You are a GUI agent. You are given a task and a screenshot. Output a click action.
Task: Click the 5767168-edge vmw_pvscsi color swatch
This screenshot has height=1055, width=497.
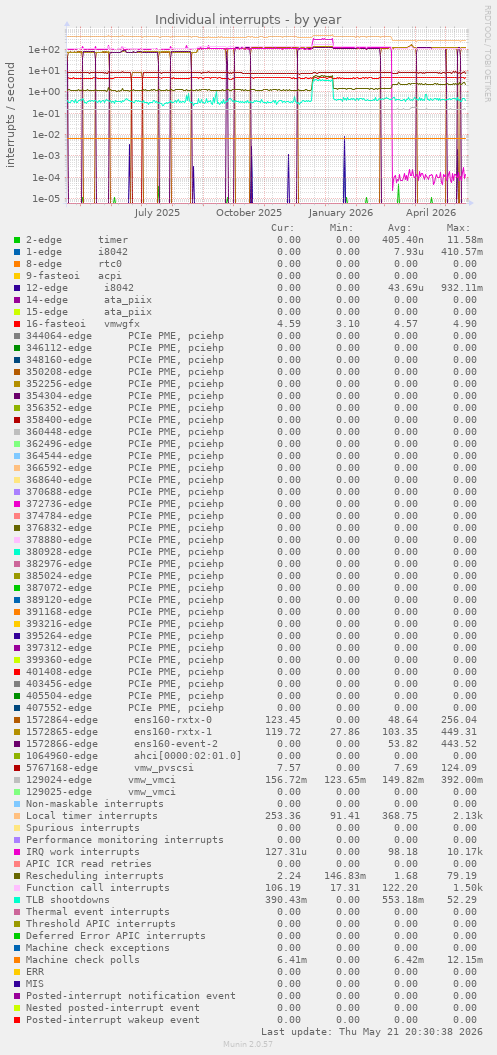click(17, 768)
